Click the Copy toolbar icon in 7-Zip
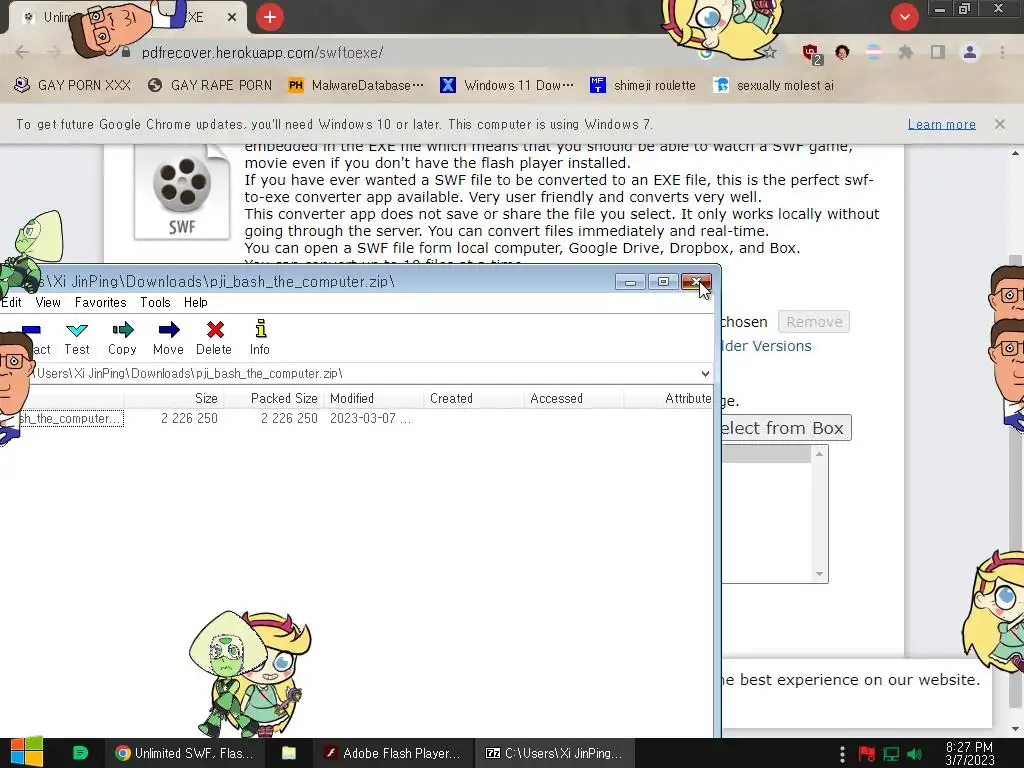 click(122, 339)
